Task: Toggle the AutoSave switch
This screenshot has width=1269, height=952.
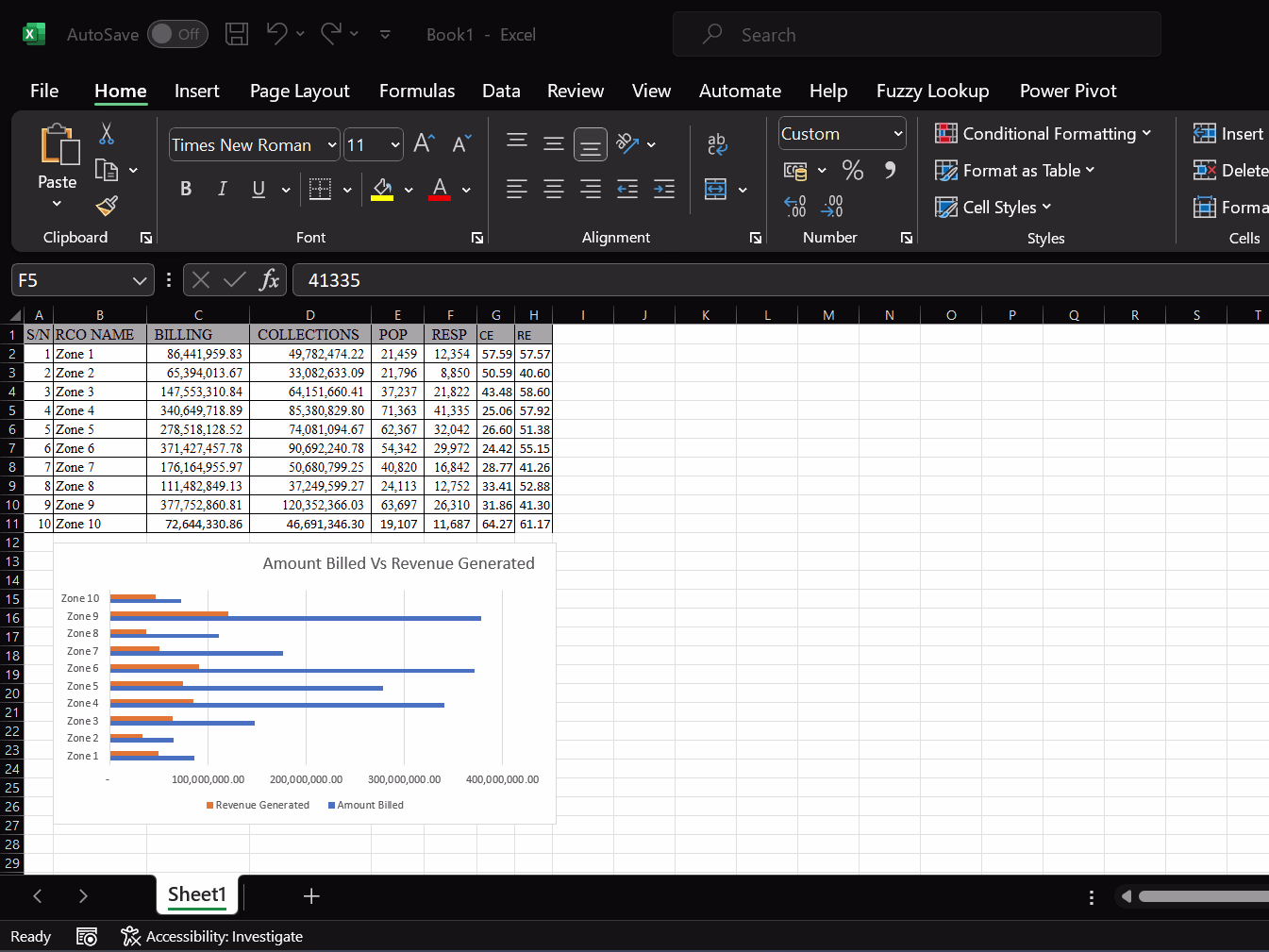Action: [x=177, y=35]
